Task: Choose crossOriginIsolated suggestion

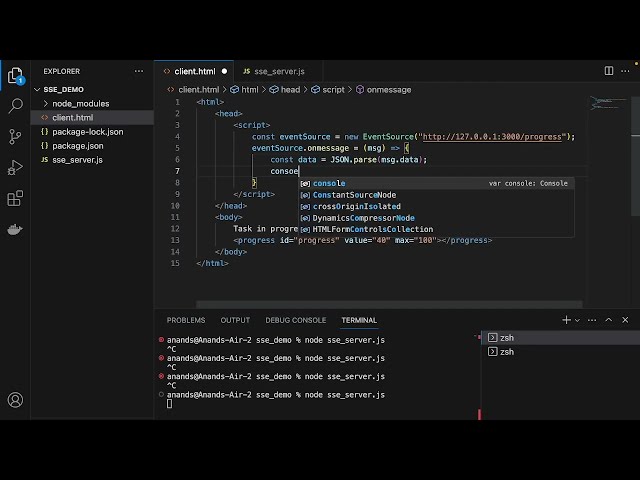Action: [x=436, y=206]
